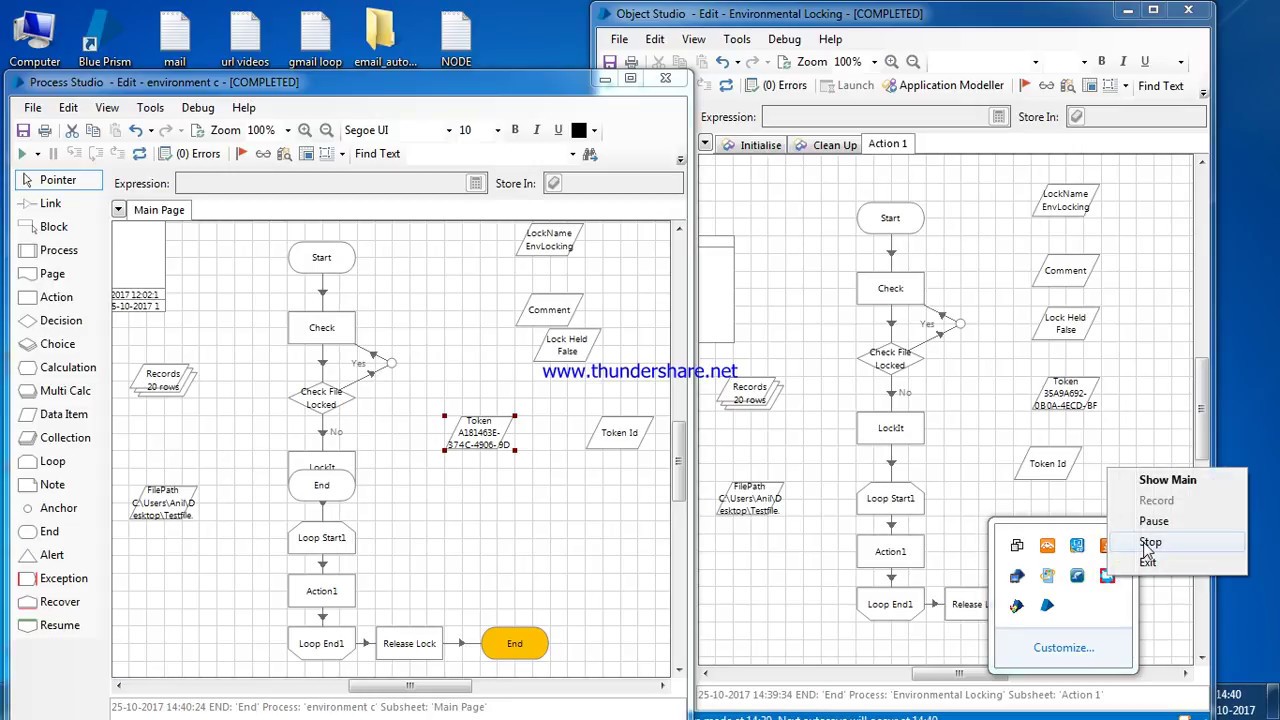Viewport: 1280px width, 720px height.
Task: Switch to the Clean Up tab in Object Studio
Action: tap(827, 145)
